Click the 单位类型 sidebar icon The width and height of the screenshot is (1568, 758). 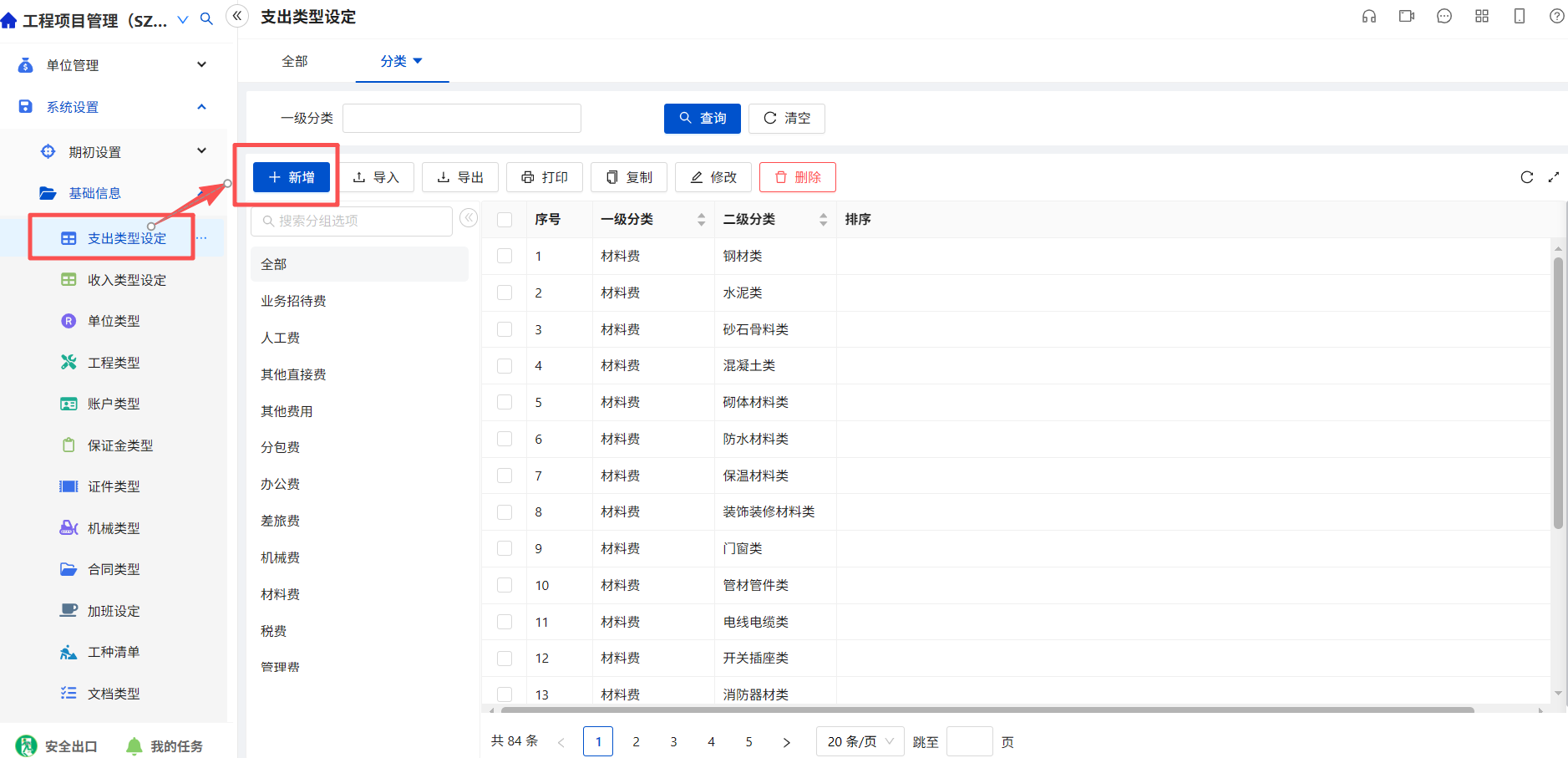click(69, 321)
